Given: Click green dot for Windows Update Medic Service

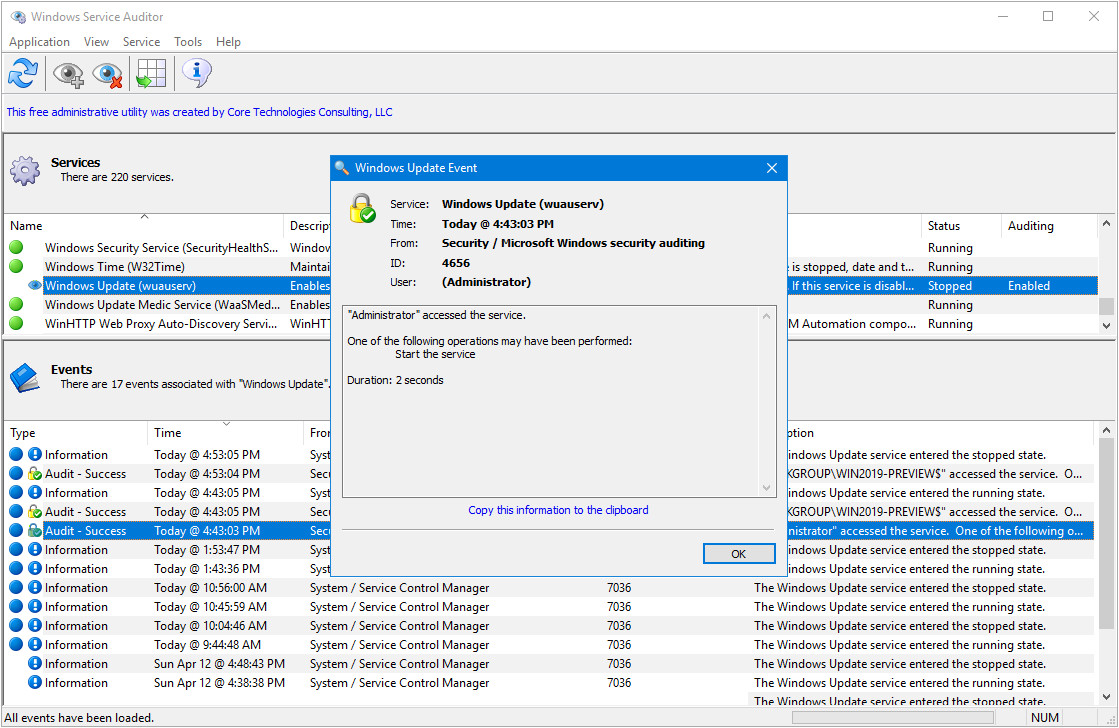Looking at the screenshot, I should (16, 304).
